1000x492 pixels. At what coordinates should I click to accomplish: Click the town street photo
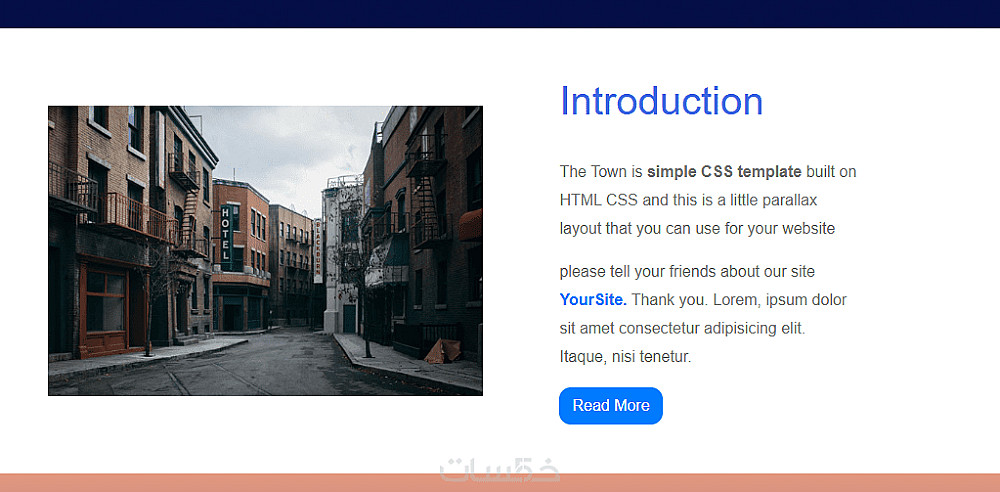click(x=265, y=251)
